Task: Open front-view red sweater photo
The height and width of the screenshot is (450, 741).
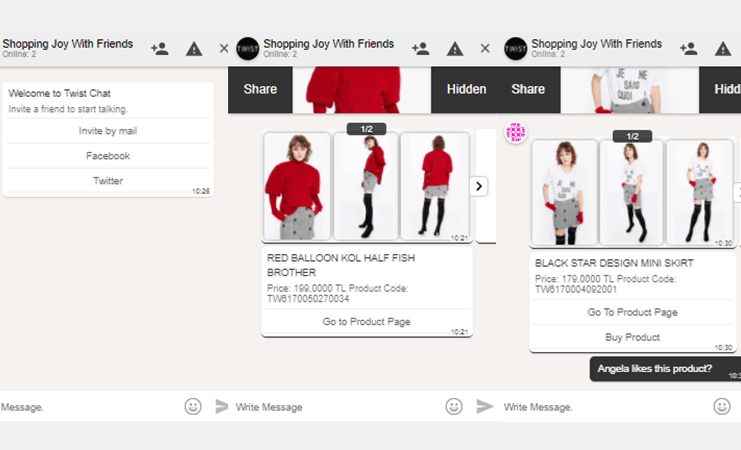Action: point(297,186)
